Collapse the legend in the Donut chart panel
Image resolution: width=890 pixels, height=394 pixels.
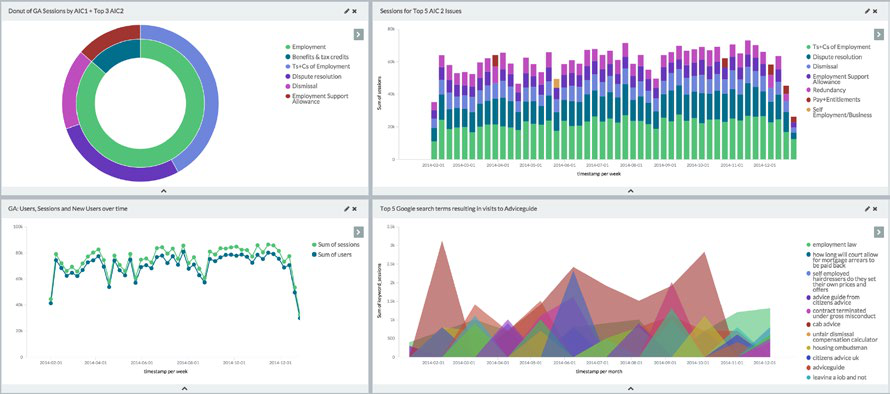click(x=358, y=34)
